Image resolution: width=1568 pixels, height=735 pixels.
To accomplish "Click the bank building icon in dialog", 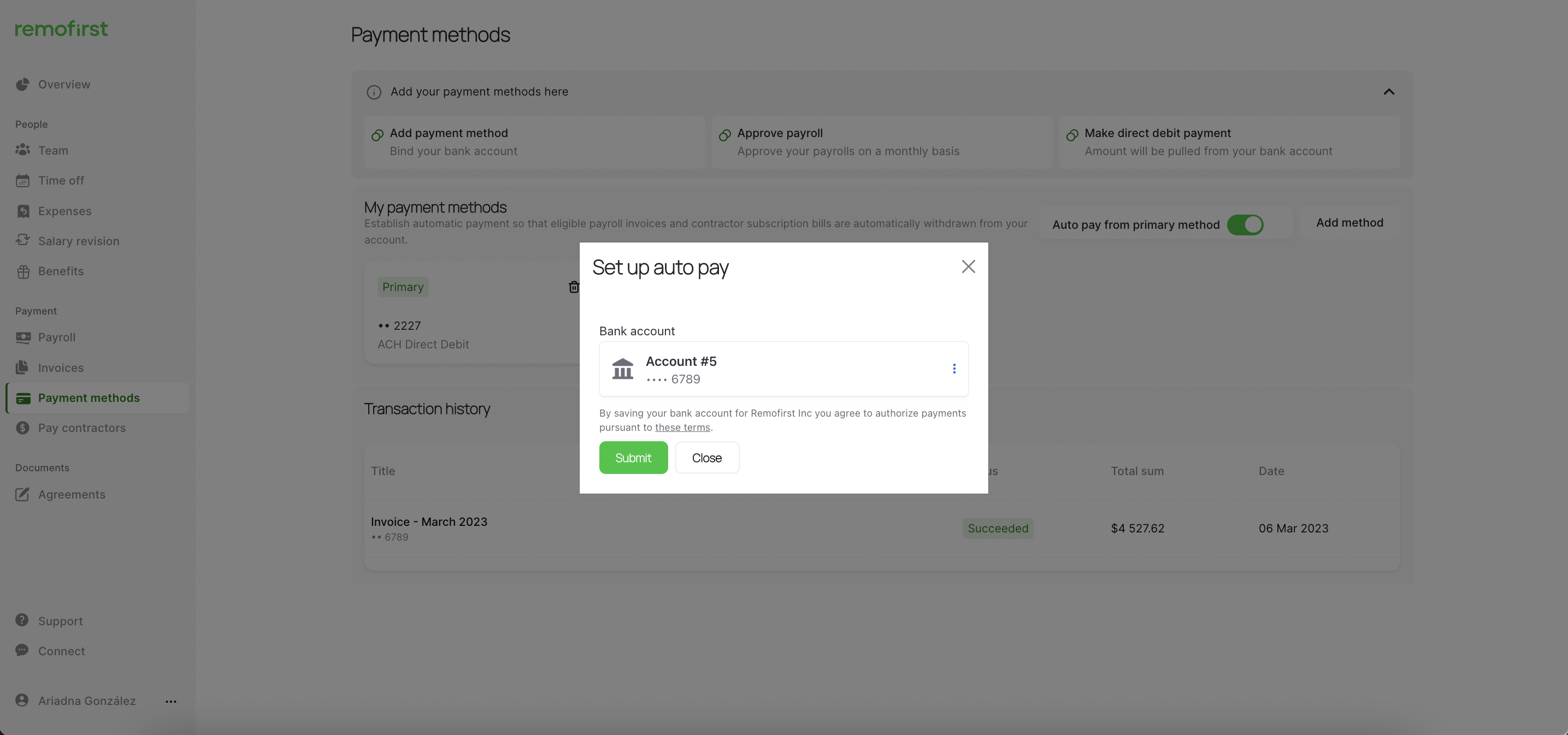I will point(622,369).
